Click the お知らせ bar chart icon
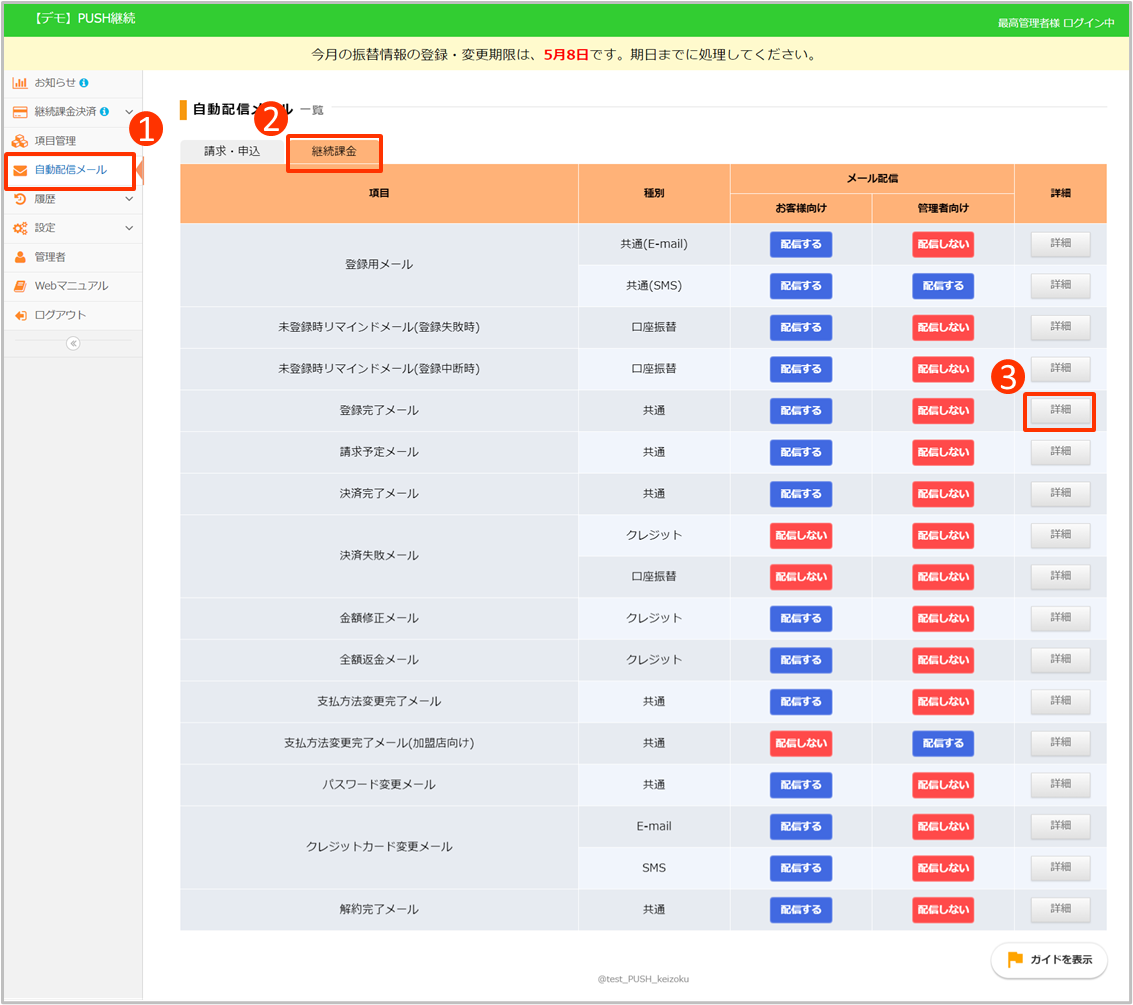The height and width of the screenshot is (1005, 1133). [20, 83]
